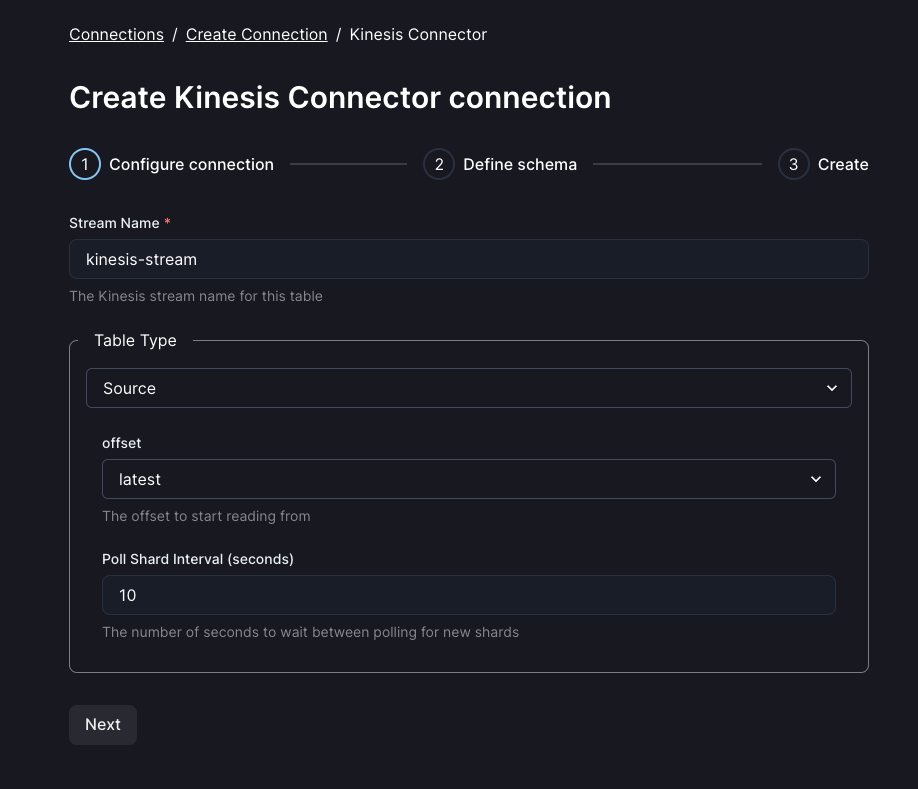Click the Next button
Screen dimensions: 918x789
tap(102, 724)
